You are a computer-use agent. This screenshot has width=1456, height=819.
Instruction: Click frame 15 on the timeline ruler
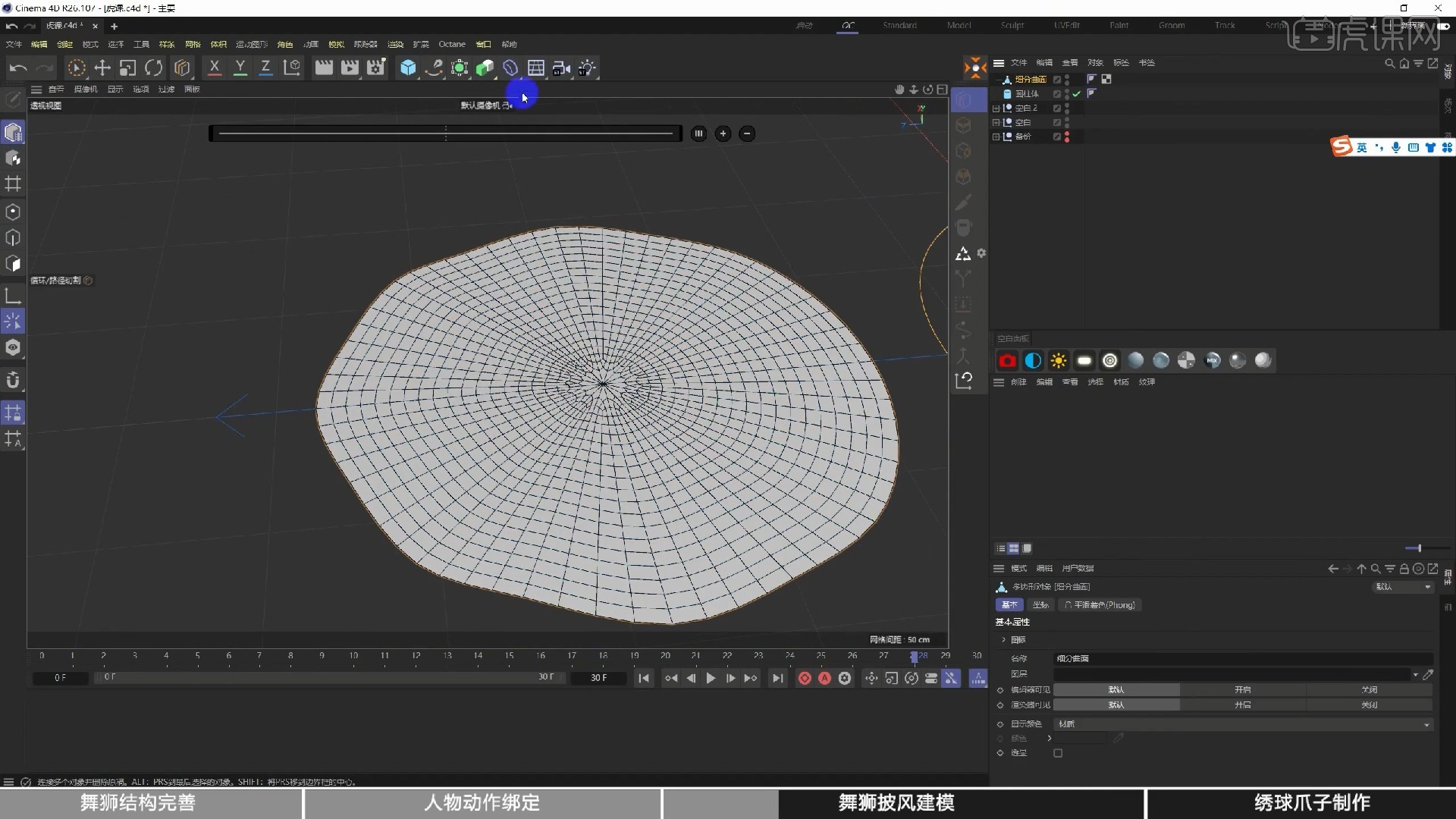(x=510, y=656)
